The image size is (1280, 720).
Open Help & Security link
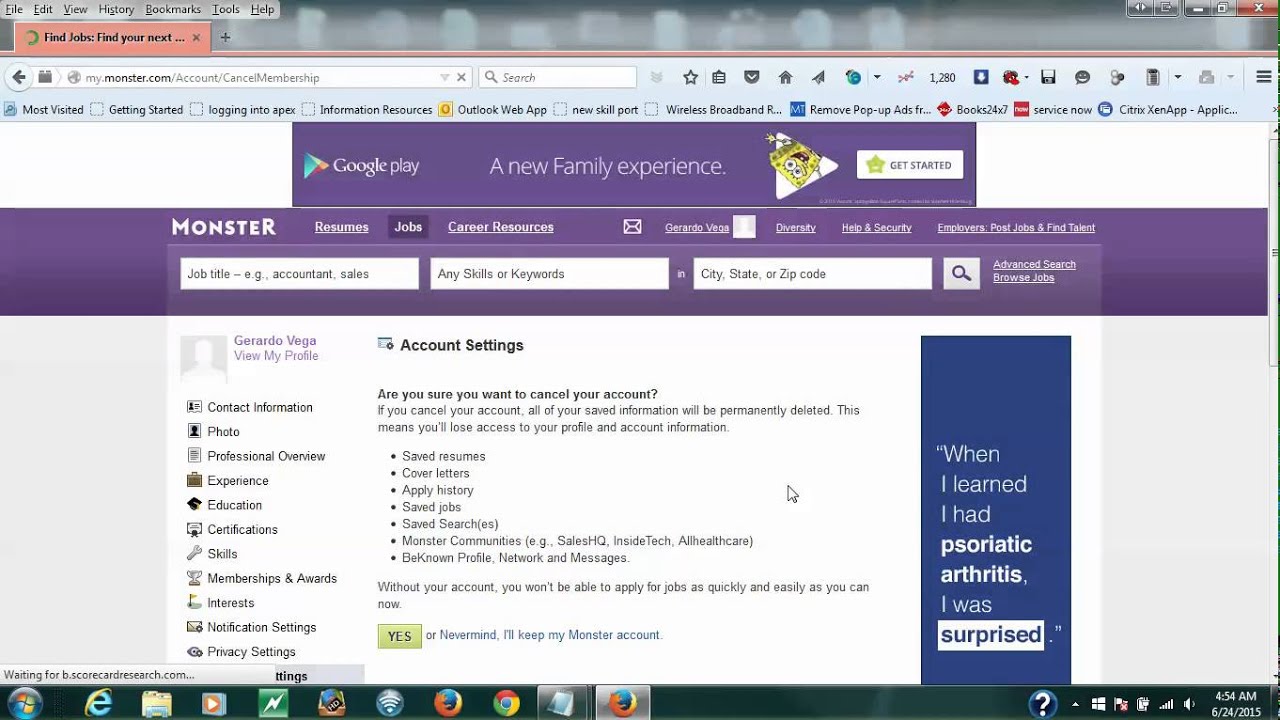876,228
